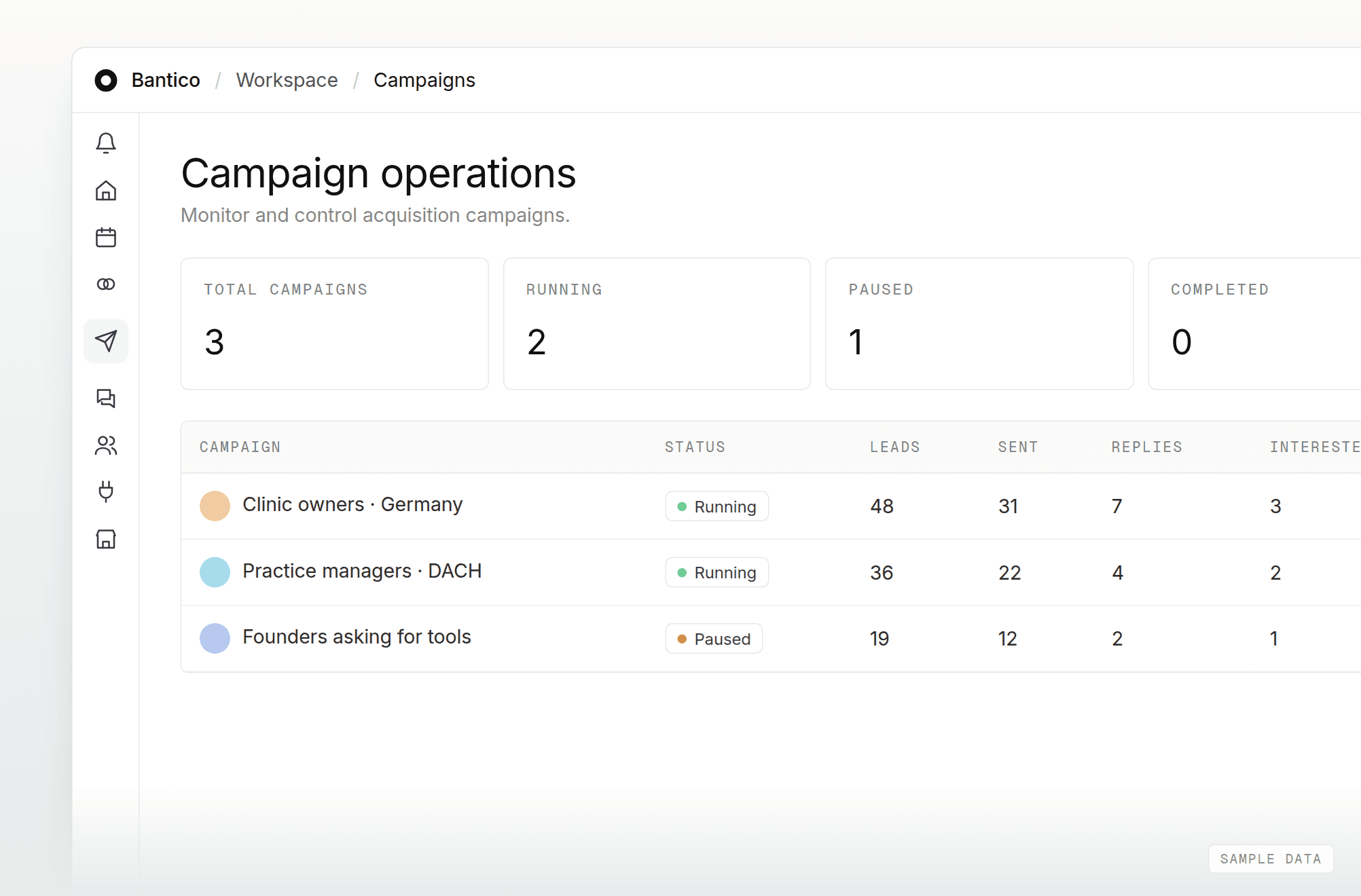The image size is (1361, 896).
Task: Click the store building sidebar icon
Action: (x=106, y=539)
